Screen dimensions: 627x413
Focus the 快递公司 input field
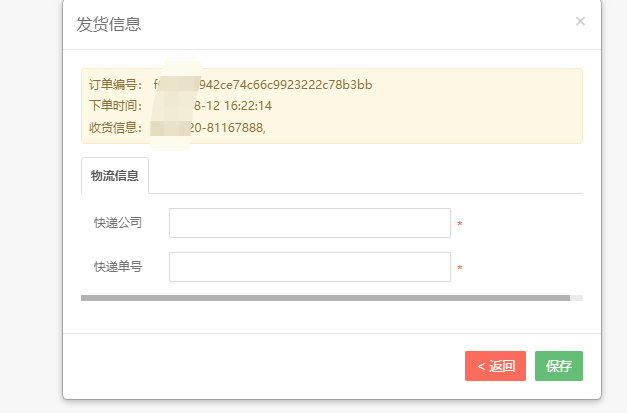pyautogui.click(x=309, y=223)
